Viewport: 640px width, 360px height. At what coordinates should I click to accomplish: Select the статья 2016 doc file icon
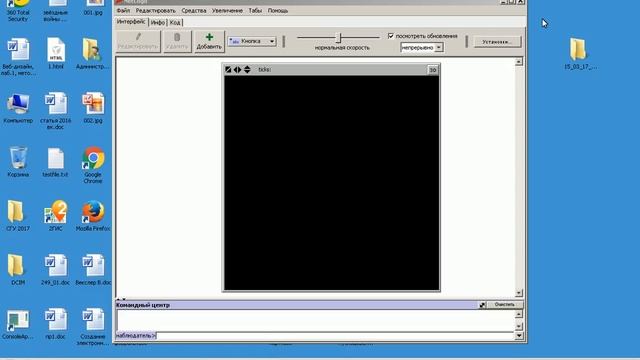(56, 111)
